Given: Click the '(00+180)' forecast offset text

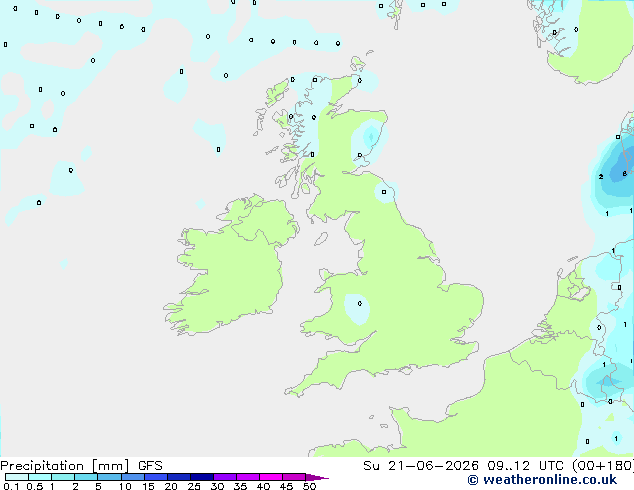Looking at the screenshot, I should tap(603, 466).
